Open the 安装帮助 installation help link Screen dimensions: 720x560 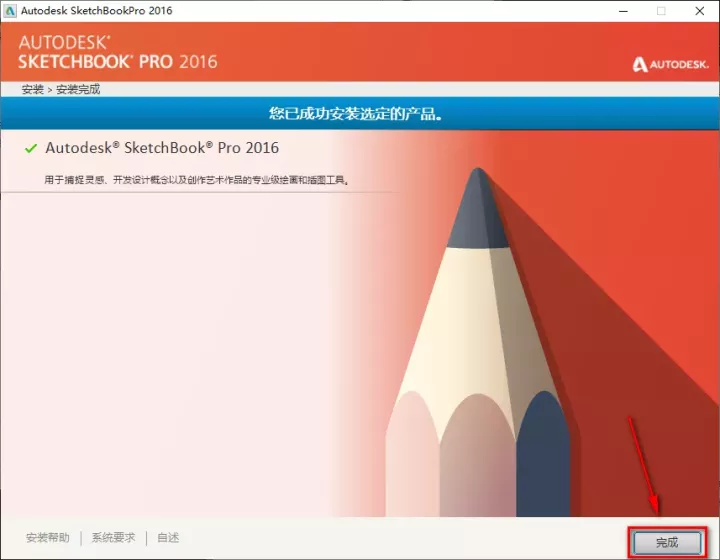48,538
